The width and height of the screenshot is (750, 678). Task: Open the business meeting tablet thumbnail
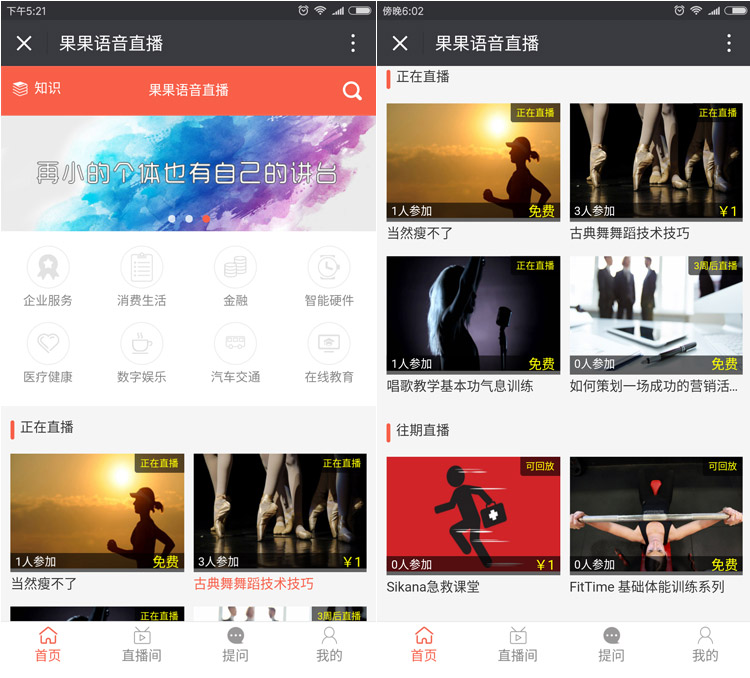point(656,315)
